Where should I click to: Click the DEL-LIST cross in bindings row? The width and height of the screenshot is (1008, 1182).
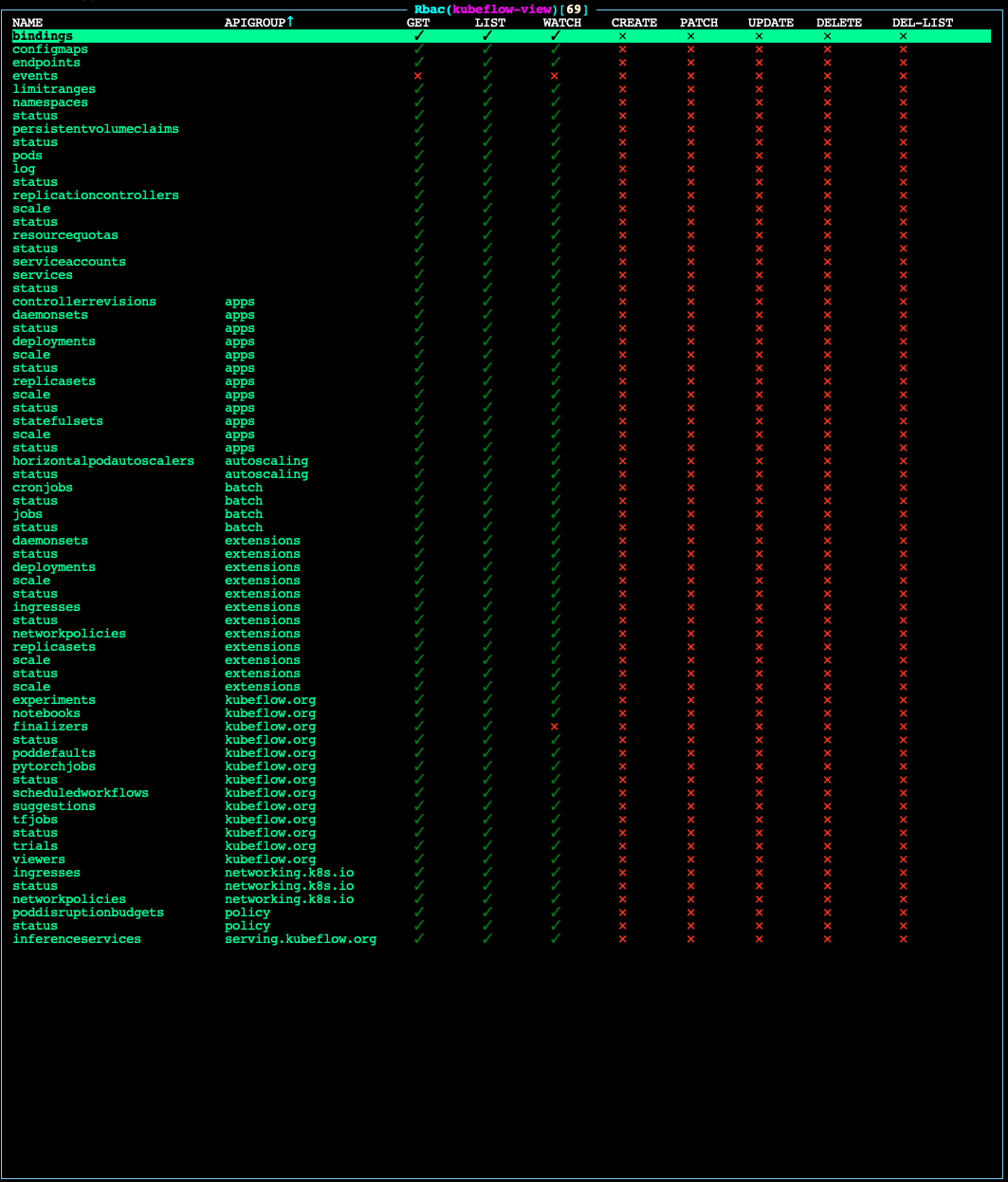coord(904,36)
